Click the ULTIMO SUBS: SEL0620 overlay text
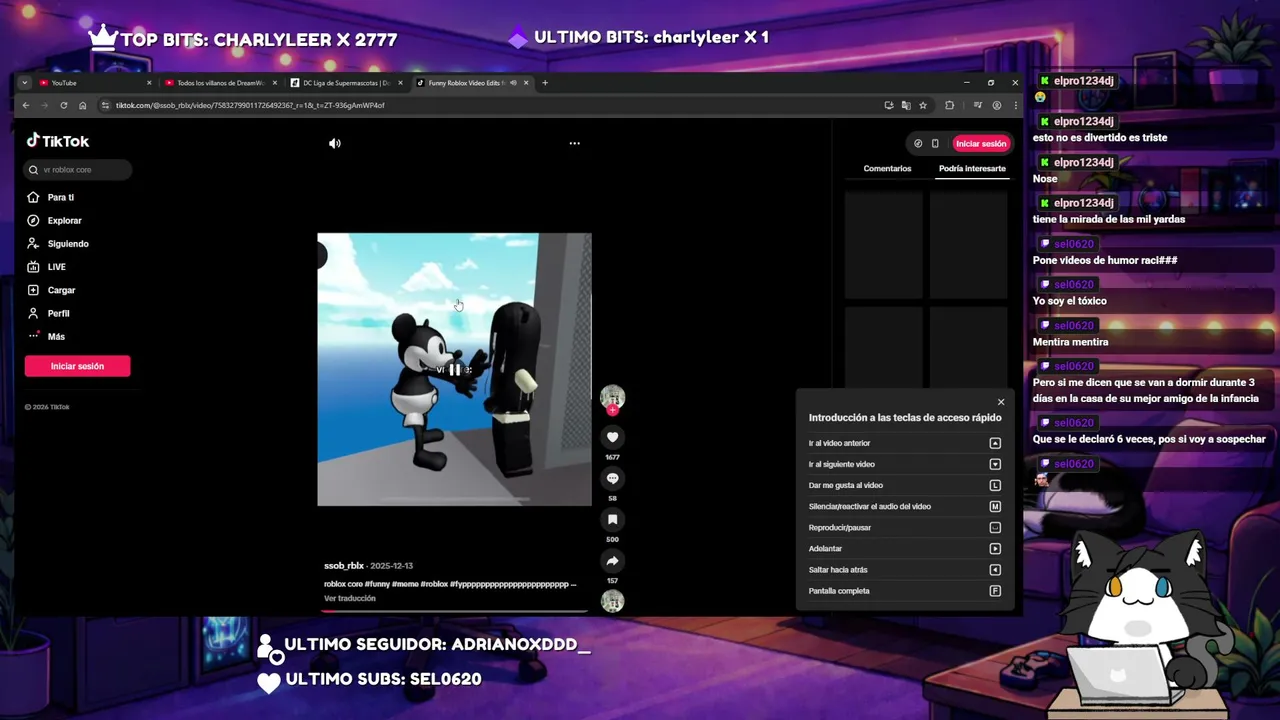 [383, 679]
